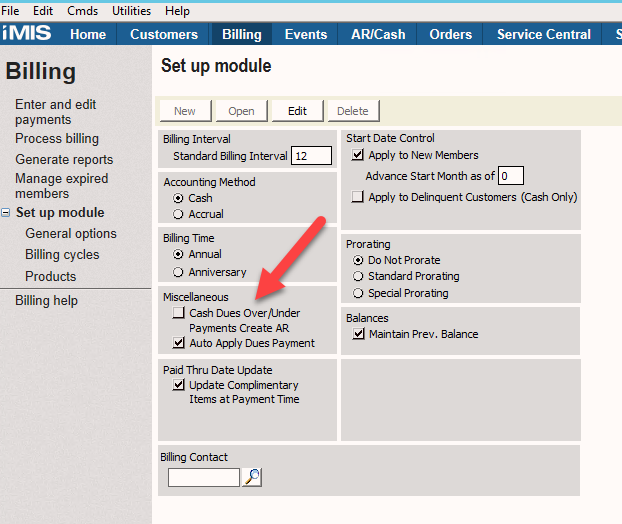Choose Anniversary billing time
Screen dimensions: 622x524
[x=179, y=272]
